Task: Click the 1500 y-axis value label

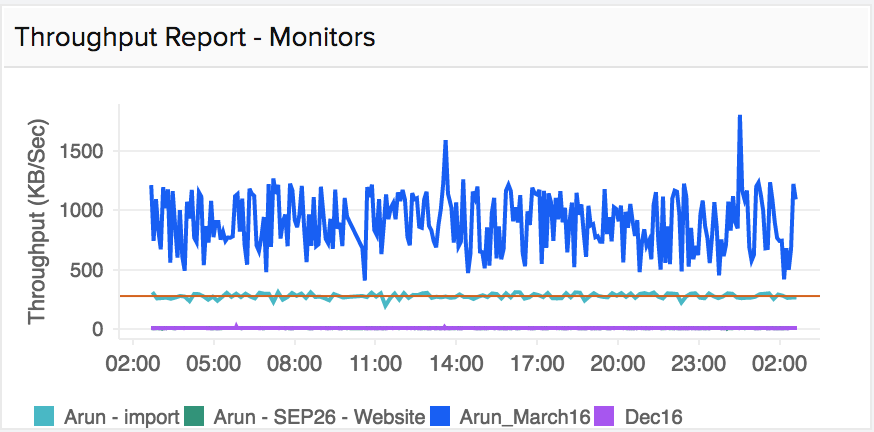Action: 85,151
